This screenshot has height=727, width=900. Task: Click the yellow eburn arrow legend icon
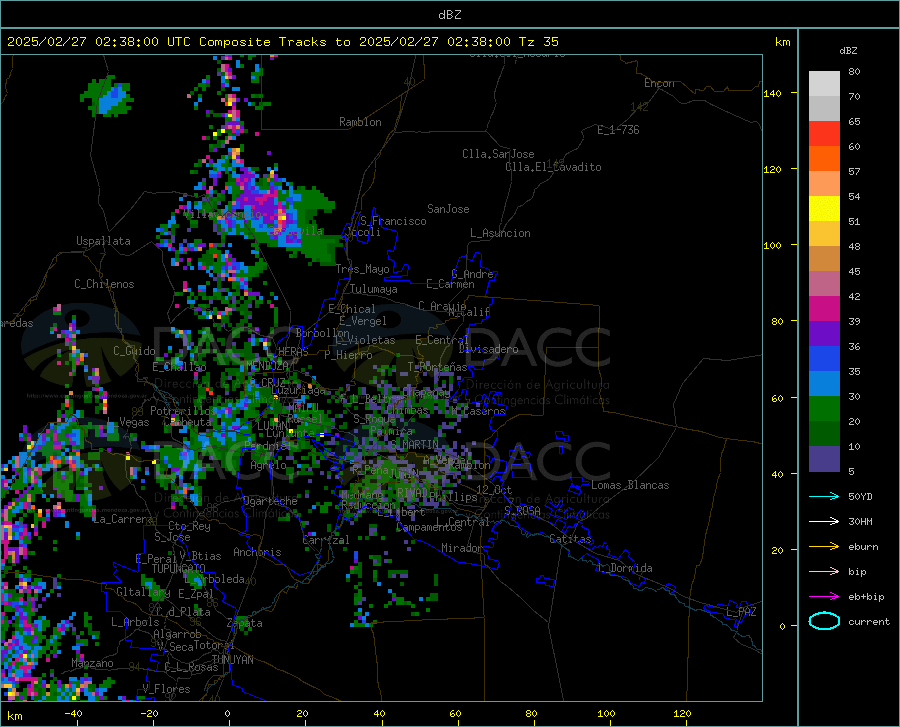(x=824, y=546)
